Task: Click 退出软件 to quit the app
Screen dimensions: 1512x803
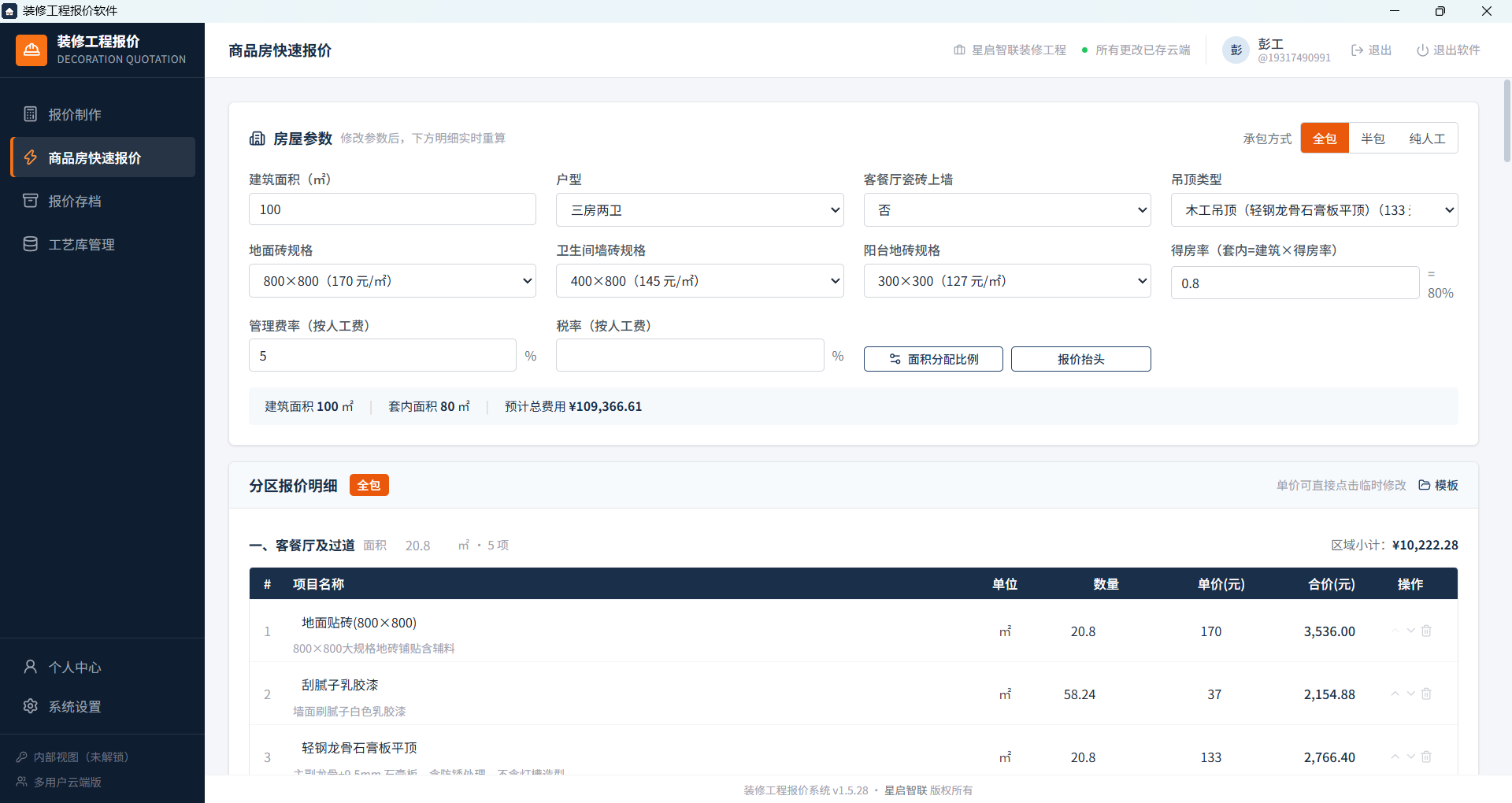Action: click(1448, 50)
